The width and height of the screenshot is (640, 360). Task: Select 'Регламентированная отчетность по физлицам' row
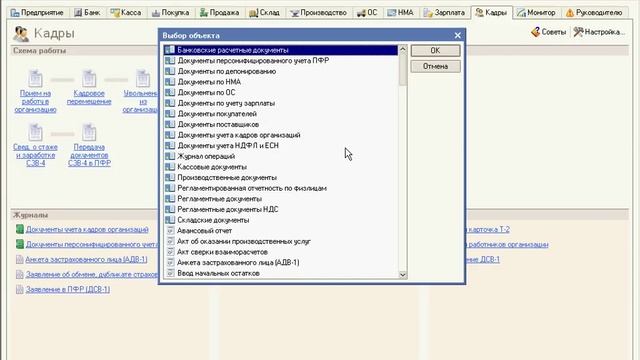pyautogui.click(x=281, y=188)
